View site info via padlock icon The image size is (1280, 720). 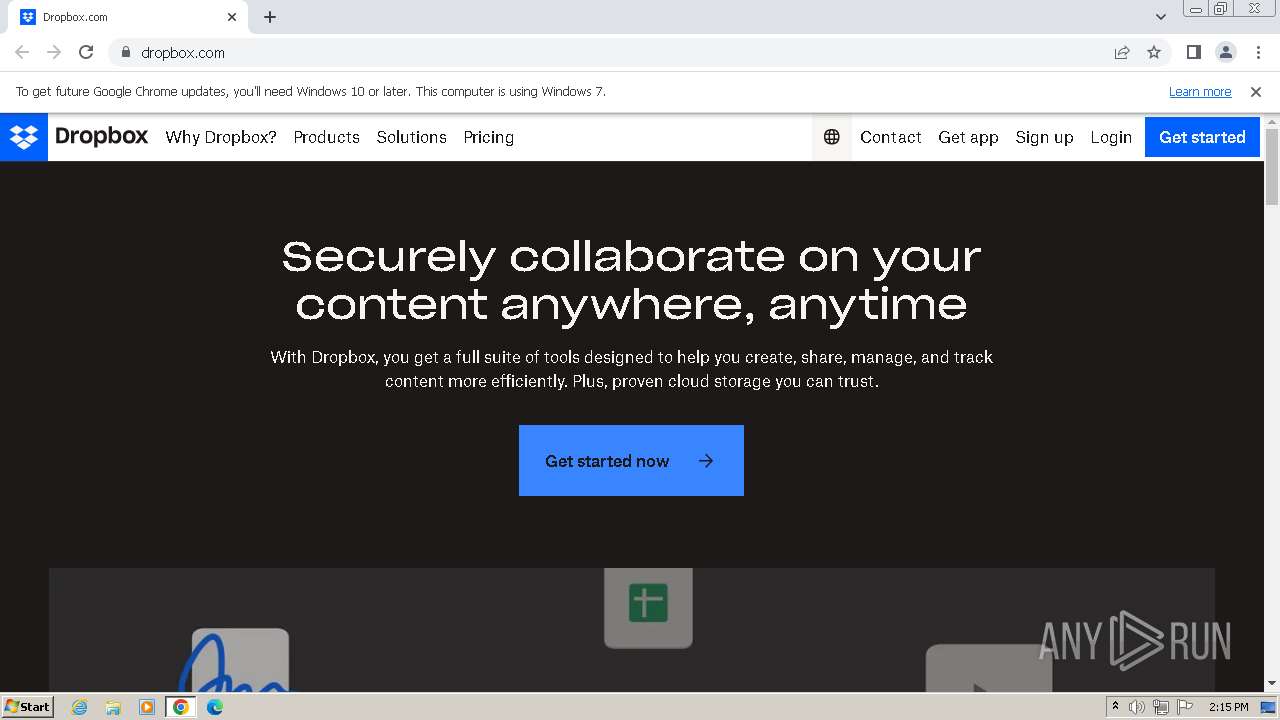pos(125,52)
